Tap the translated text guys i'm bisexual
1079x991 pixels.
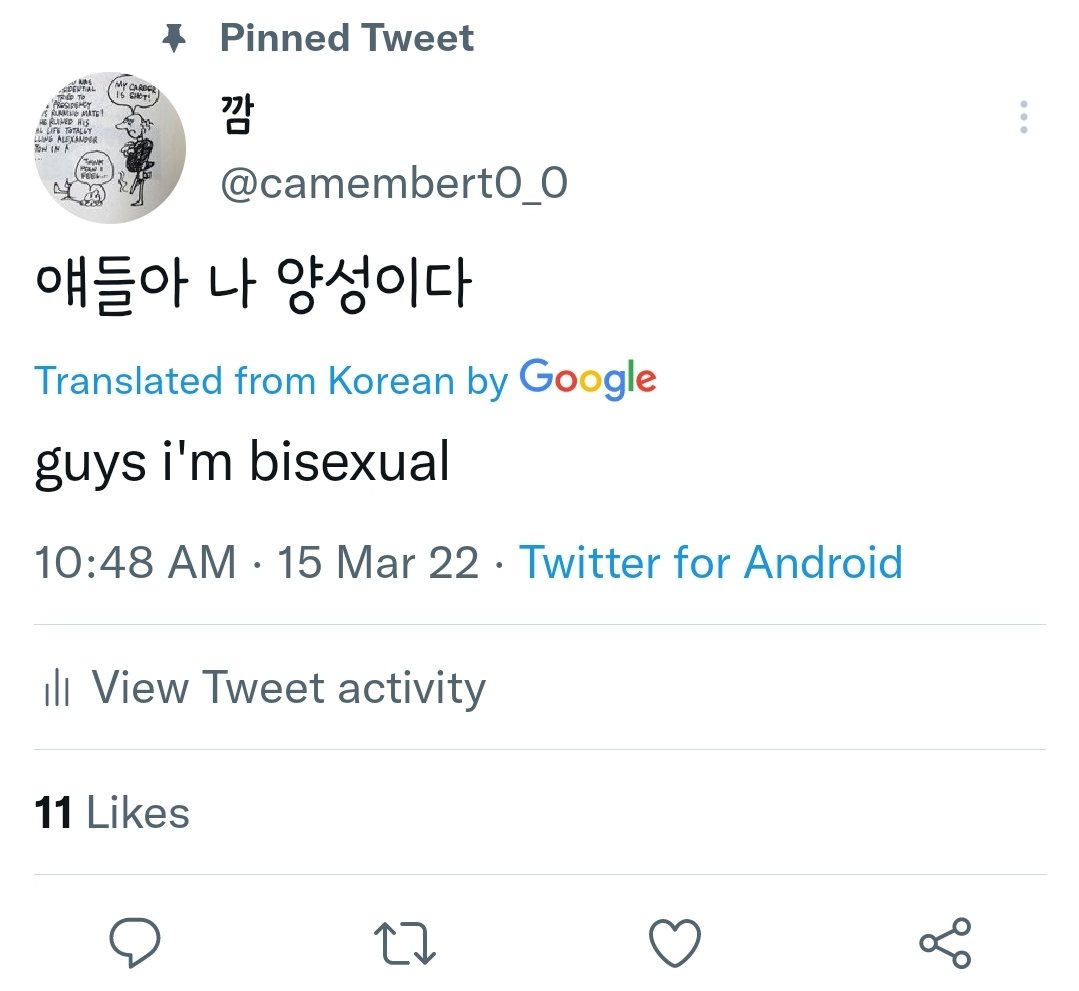pos(242,465)
